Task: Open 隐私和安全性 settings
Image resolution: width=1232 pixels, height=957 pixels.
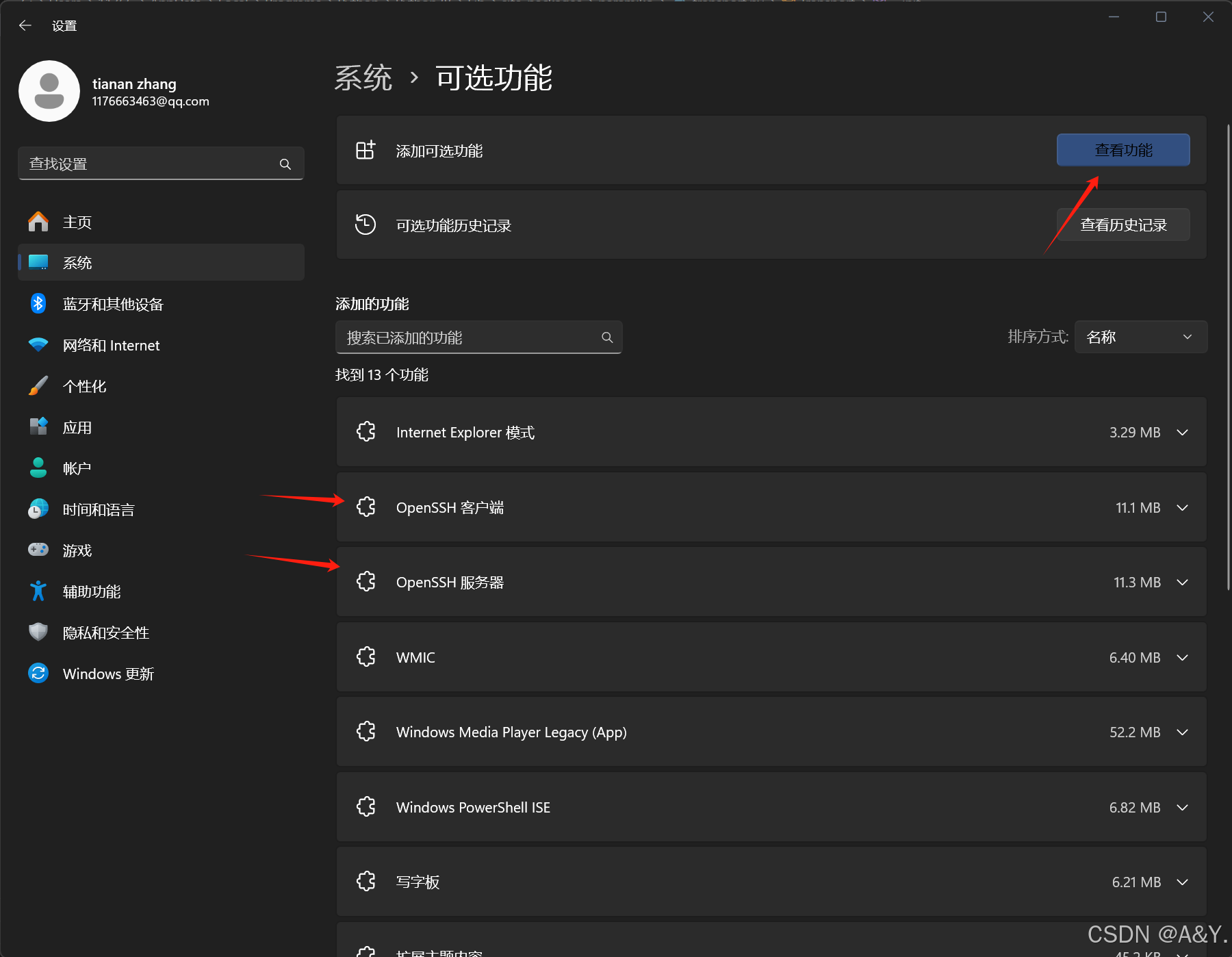Action: (x=105, y=632)
